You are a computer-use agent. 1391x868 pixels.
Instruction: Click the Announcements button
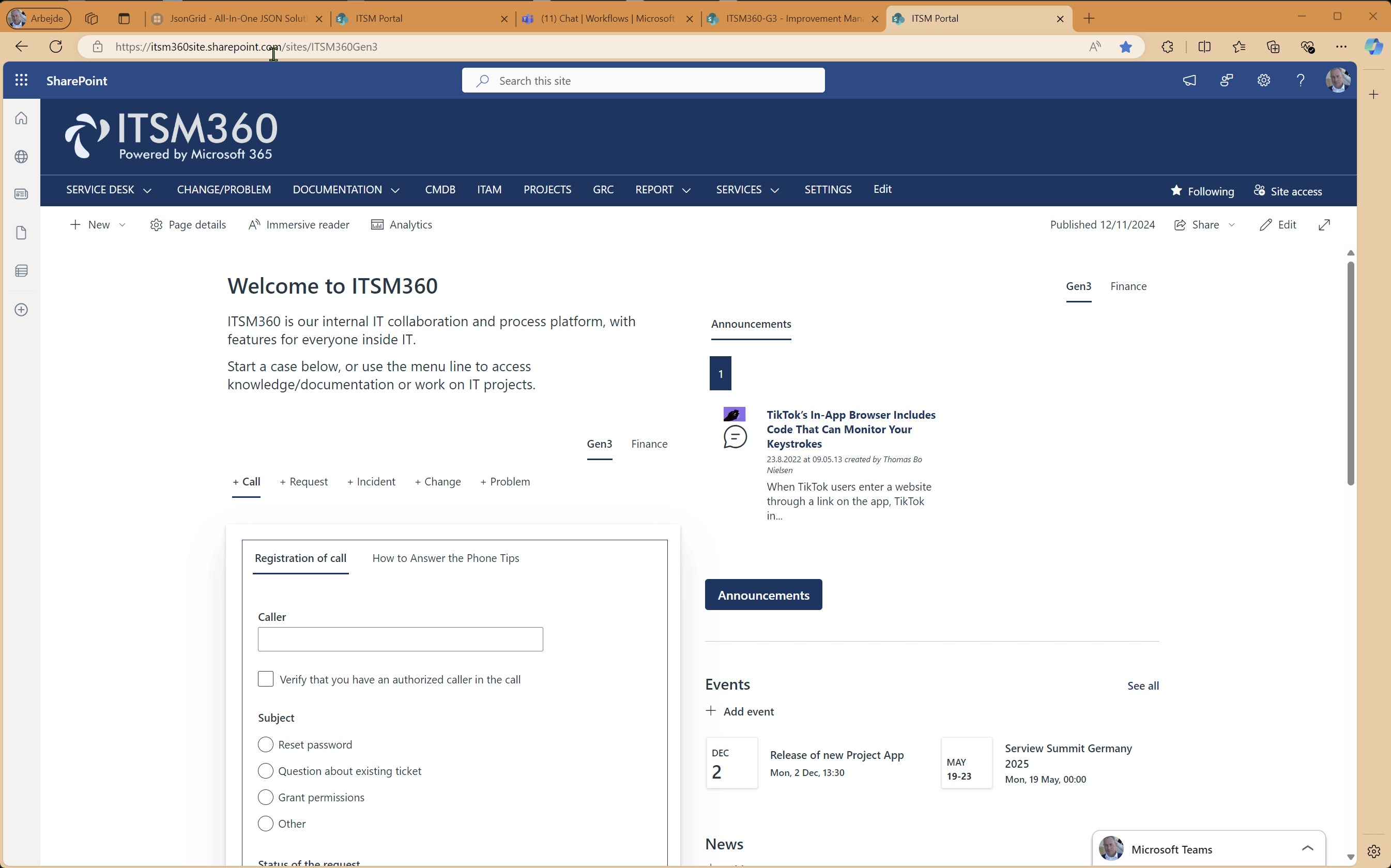(763, 595)
